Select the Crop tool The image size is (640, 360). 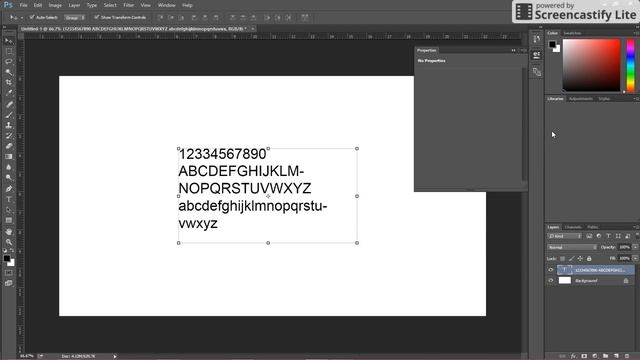9,82
